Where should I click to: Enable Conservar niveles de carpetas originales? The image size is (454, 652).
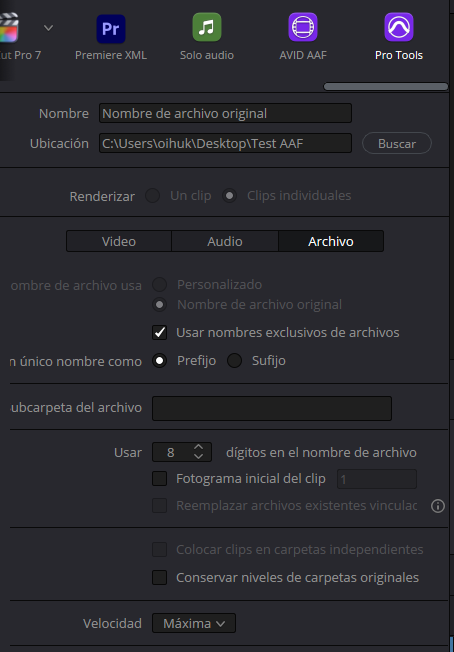(x=159, y=578)
